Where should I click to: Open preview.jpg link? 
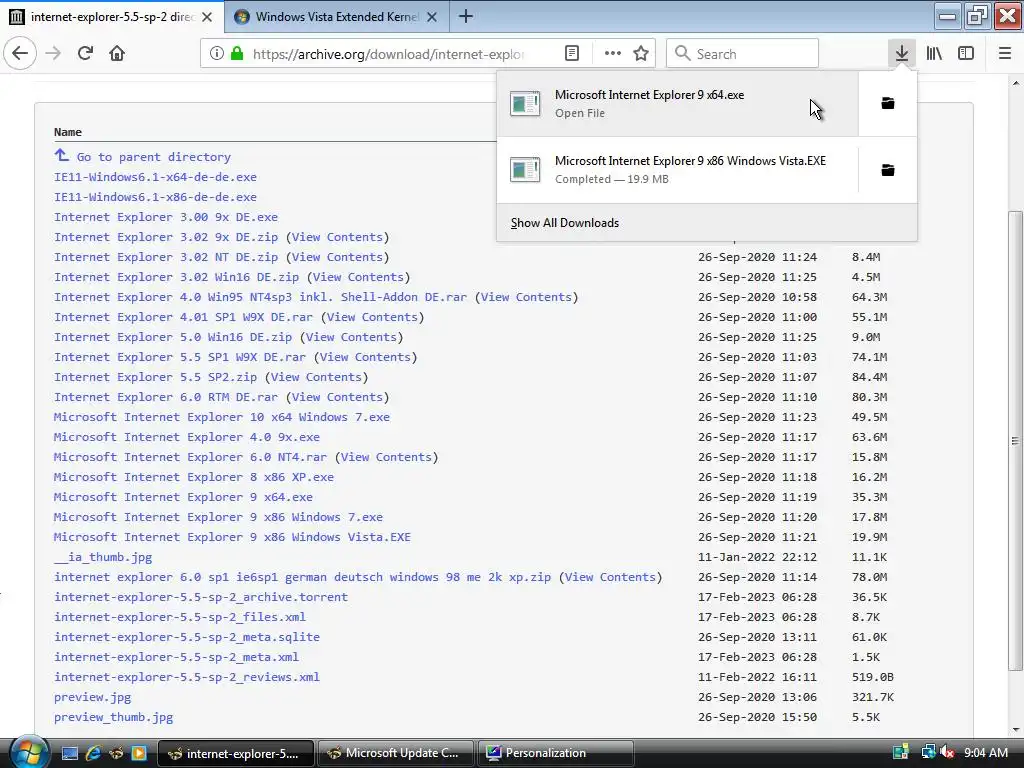(x=93, y=697)
